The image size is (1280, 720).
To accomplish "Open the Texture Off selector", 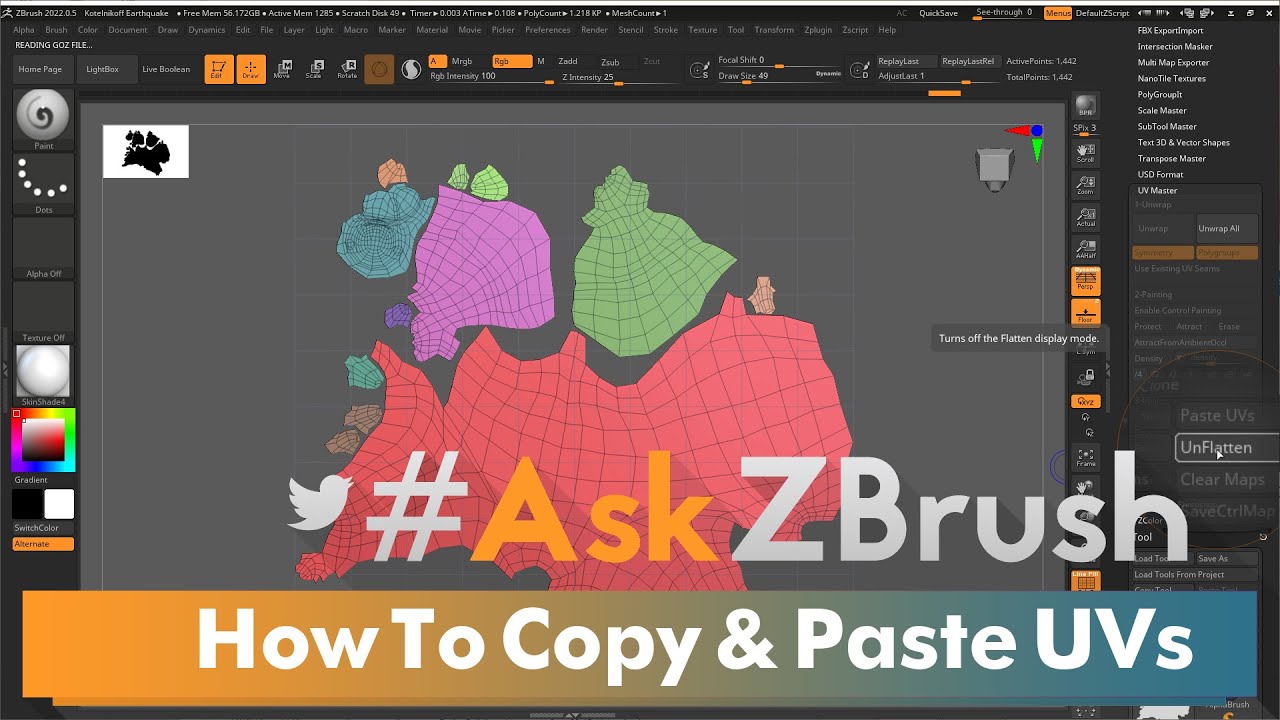I will (43, 312).
